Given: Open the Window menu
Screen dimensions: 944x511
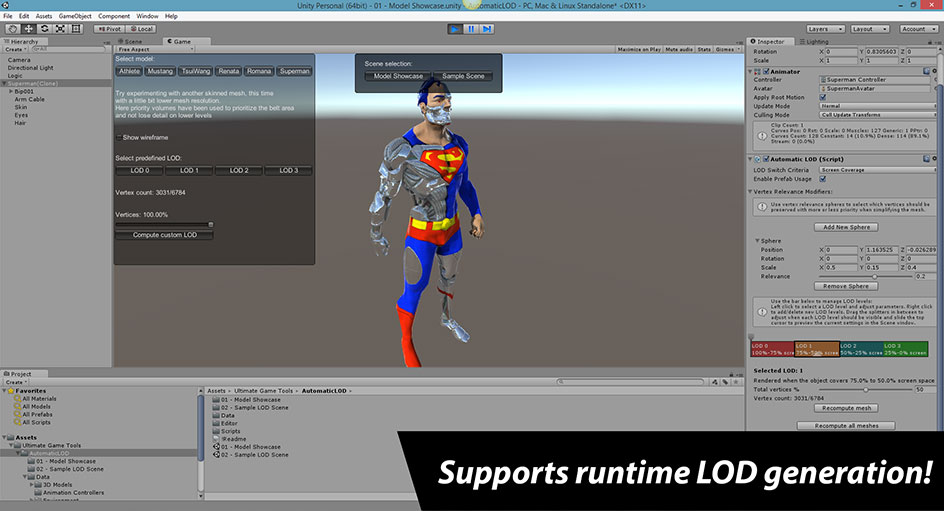Looking at the screenshot, I should coord(147,16).
